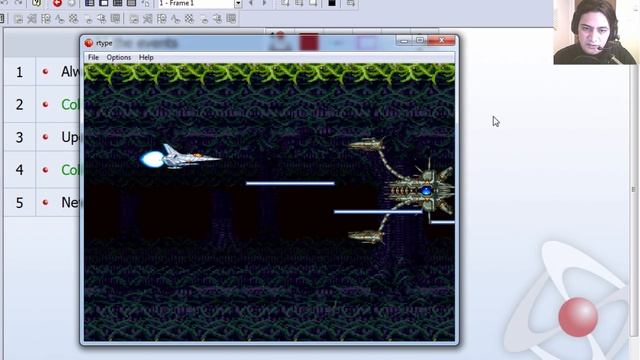Screen dimensions: 640x360
Task: Click the greyed Forward navigation button
Action: click(x=71, y=3)
